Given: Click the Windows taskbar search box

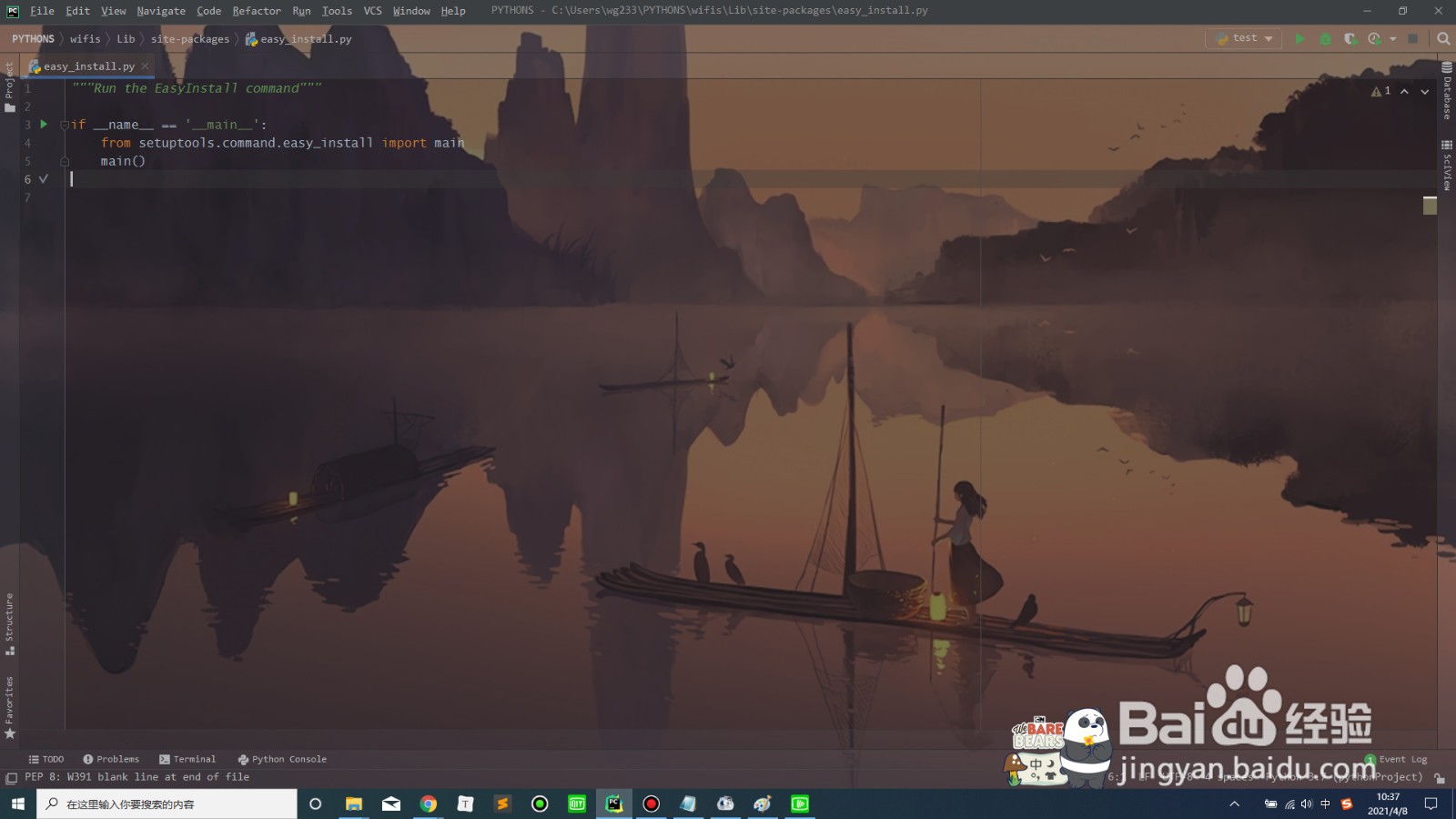Looking at the screenshot, I should 167,804.
